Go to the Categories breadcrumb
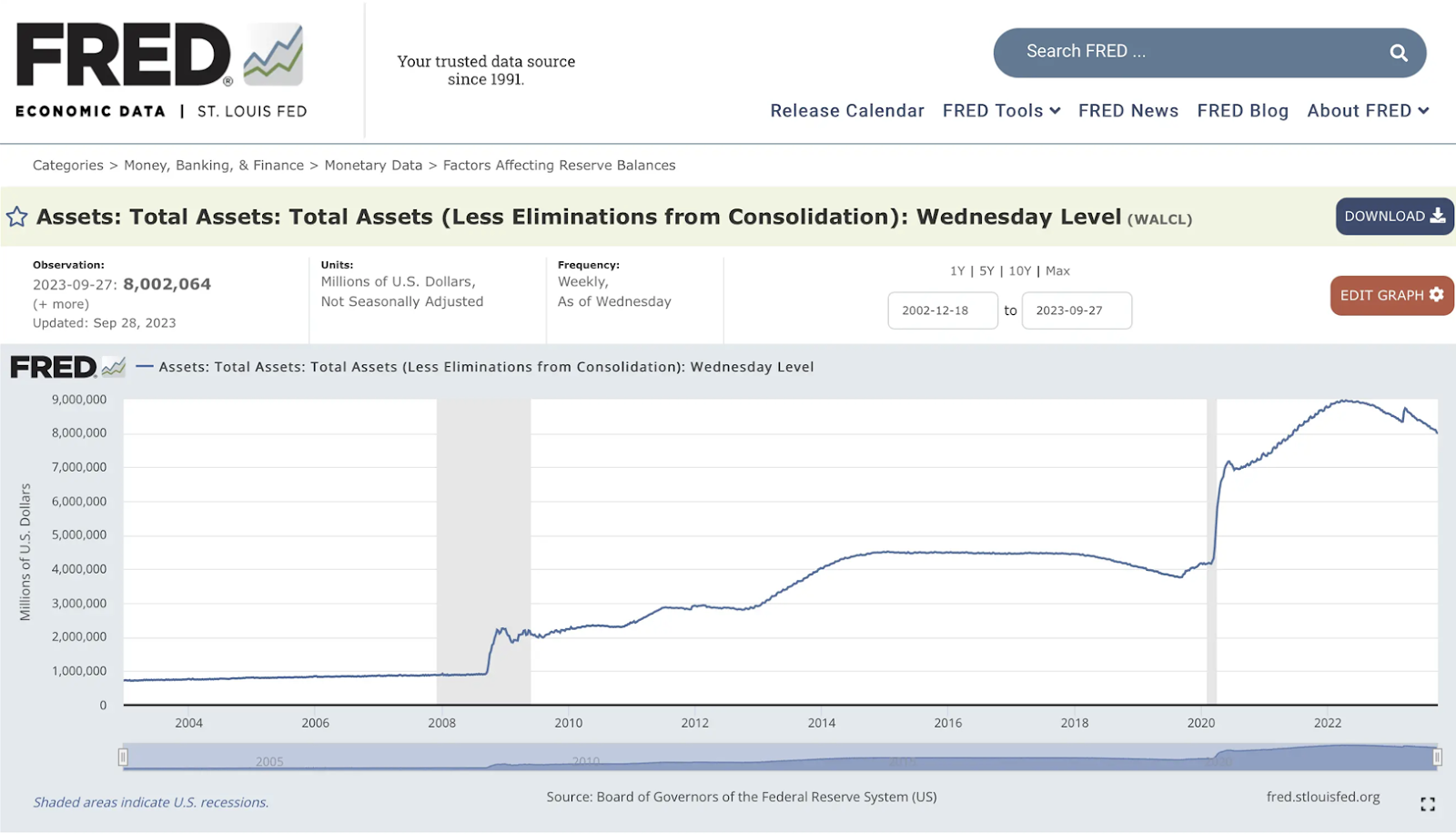The width and height of the screenshot is (1456, 834). (68, 166)
